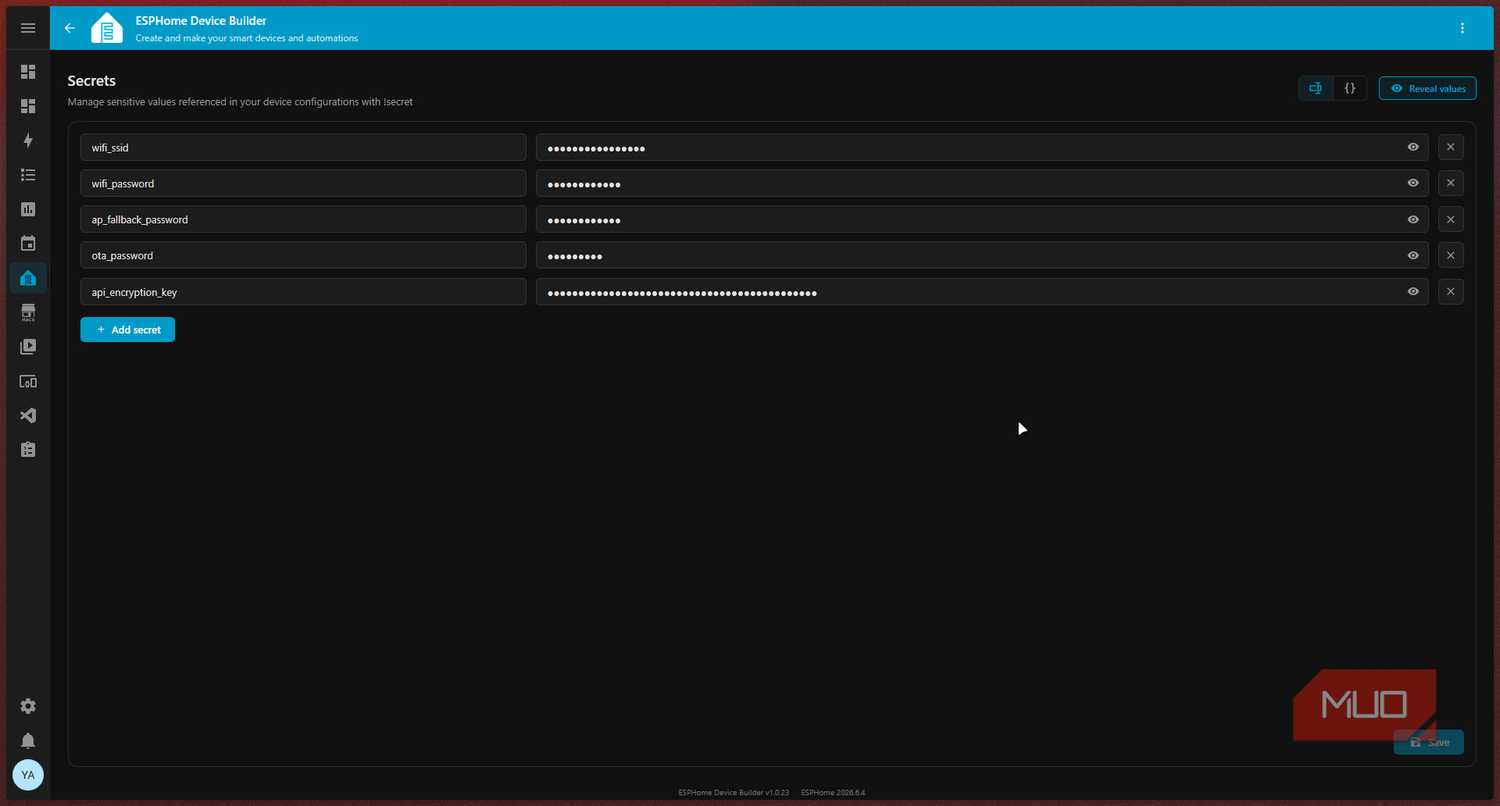
Task: Switch to the form view toggle
Action: pyautogui.click(x=1316, y=88)
